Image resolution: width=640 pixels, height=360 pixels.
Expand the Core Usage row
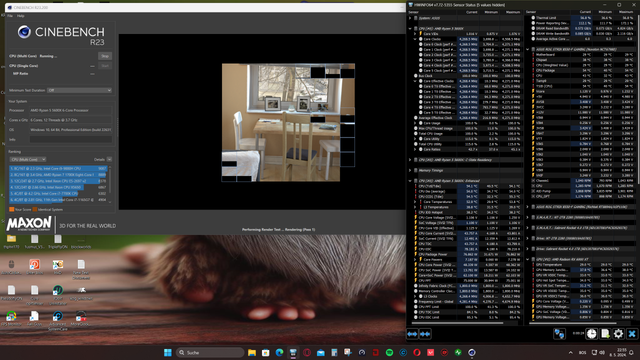pos(416,123)
